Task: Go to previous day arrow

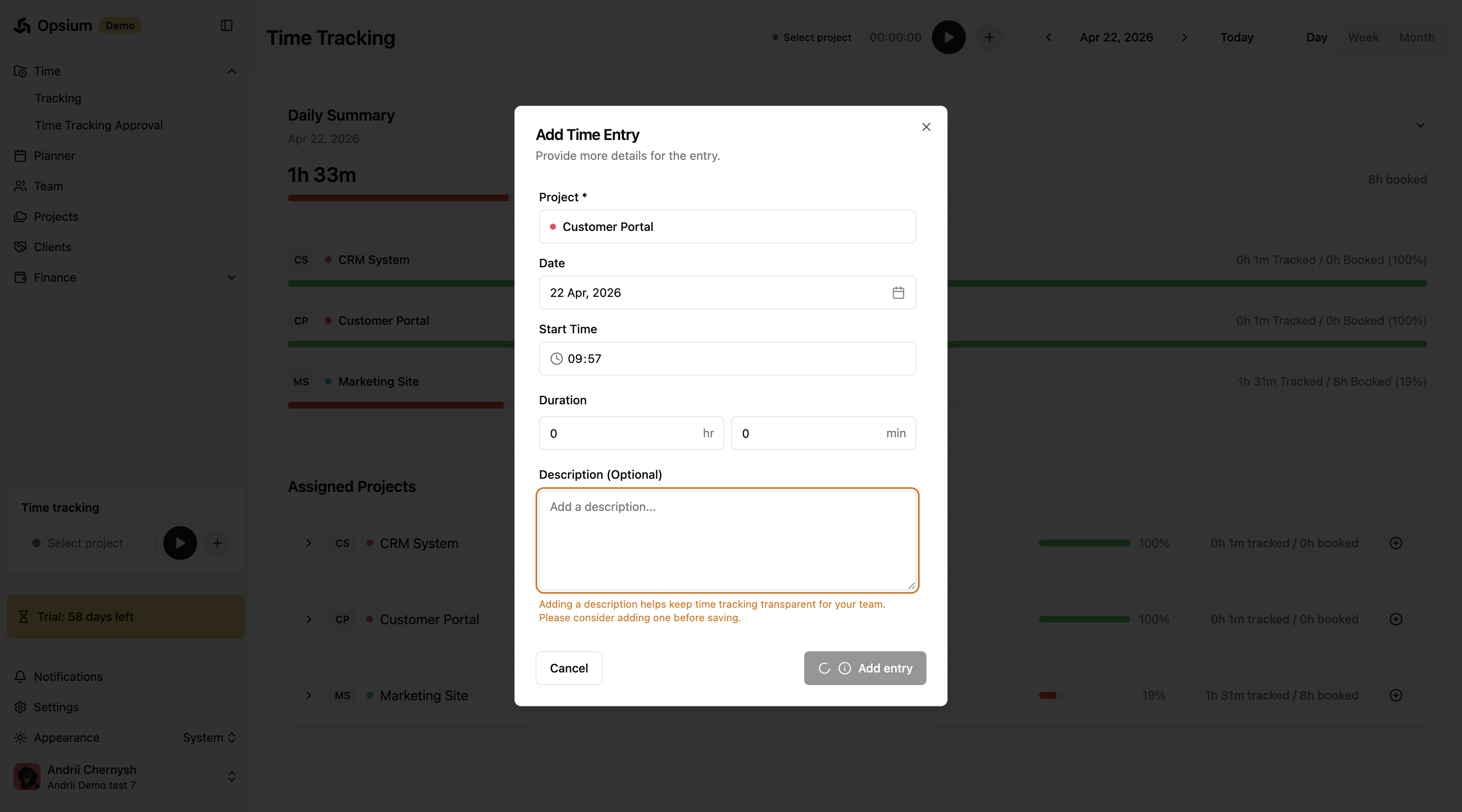Action: point(1048,38)
